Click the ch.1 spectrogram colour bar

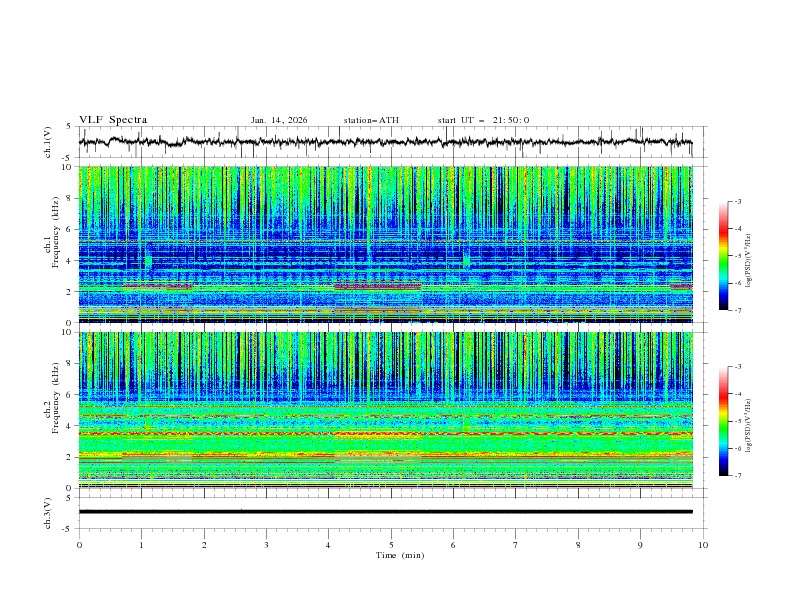pyautogui.click(x=723, y=256)
